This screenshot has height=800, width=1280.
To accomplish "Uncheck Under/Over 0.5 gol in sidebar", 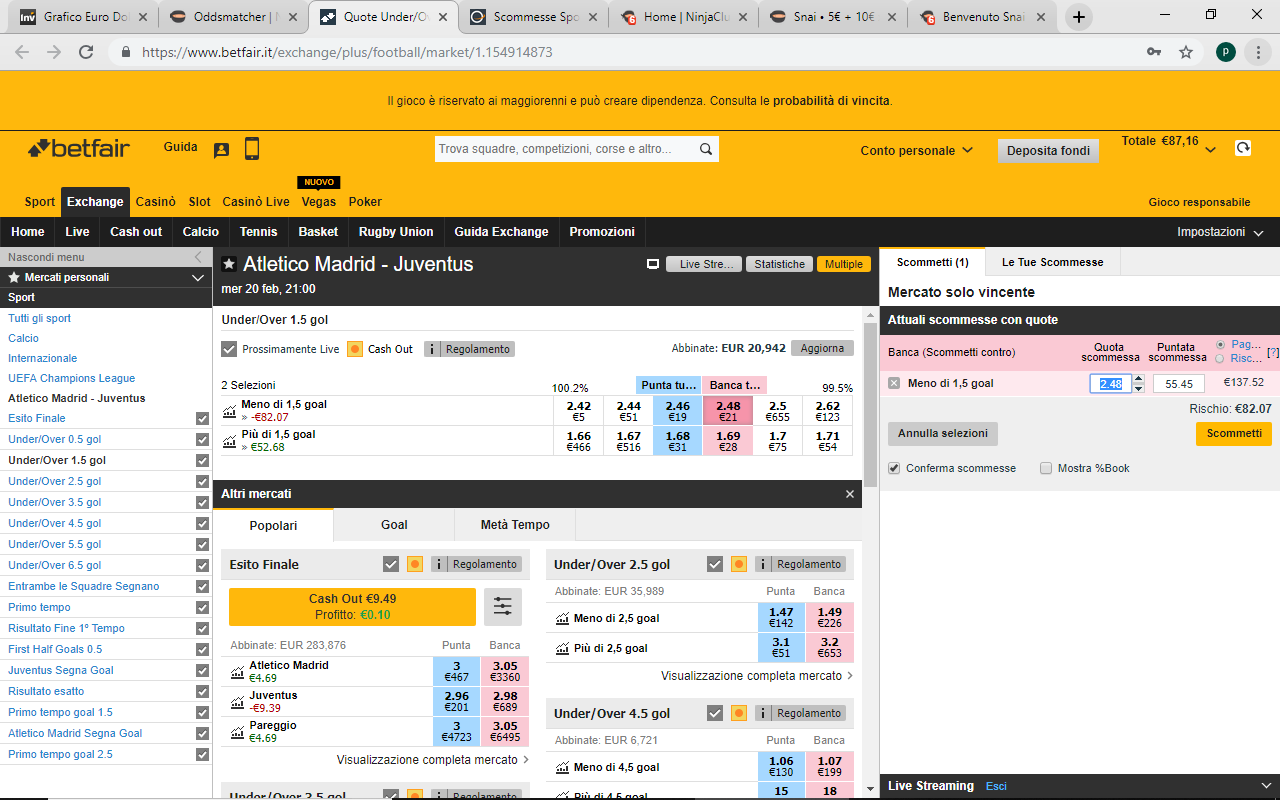I will [x=203, y=439].
